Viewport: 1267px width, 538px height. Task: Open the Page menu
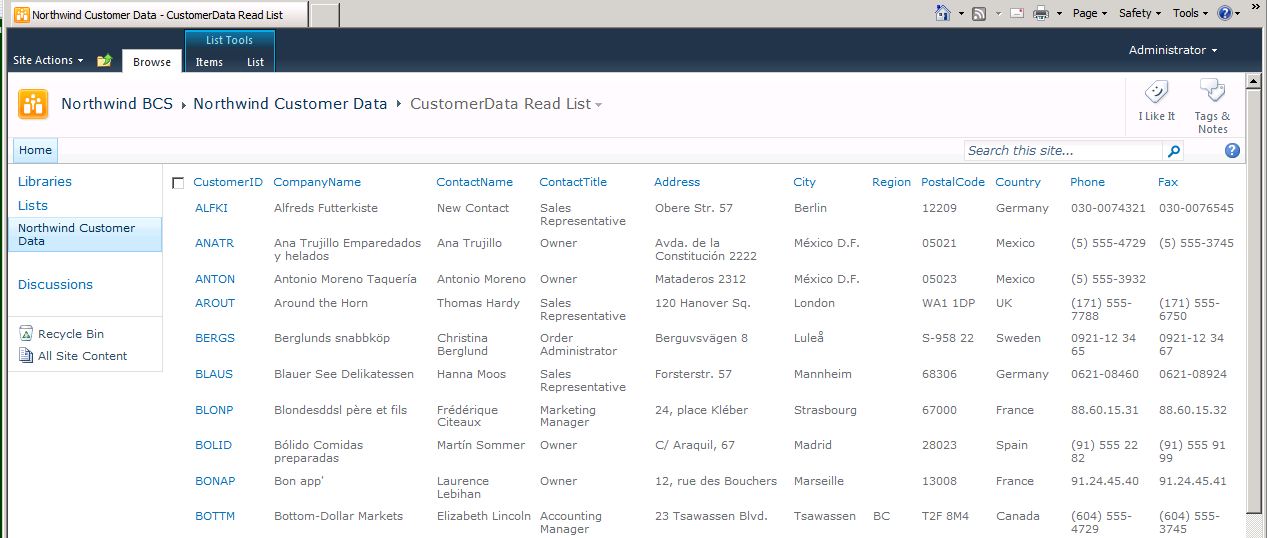1090,13
